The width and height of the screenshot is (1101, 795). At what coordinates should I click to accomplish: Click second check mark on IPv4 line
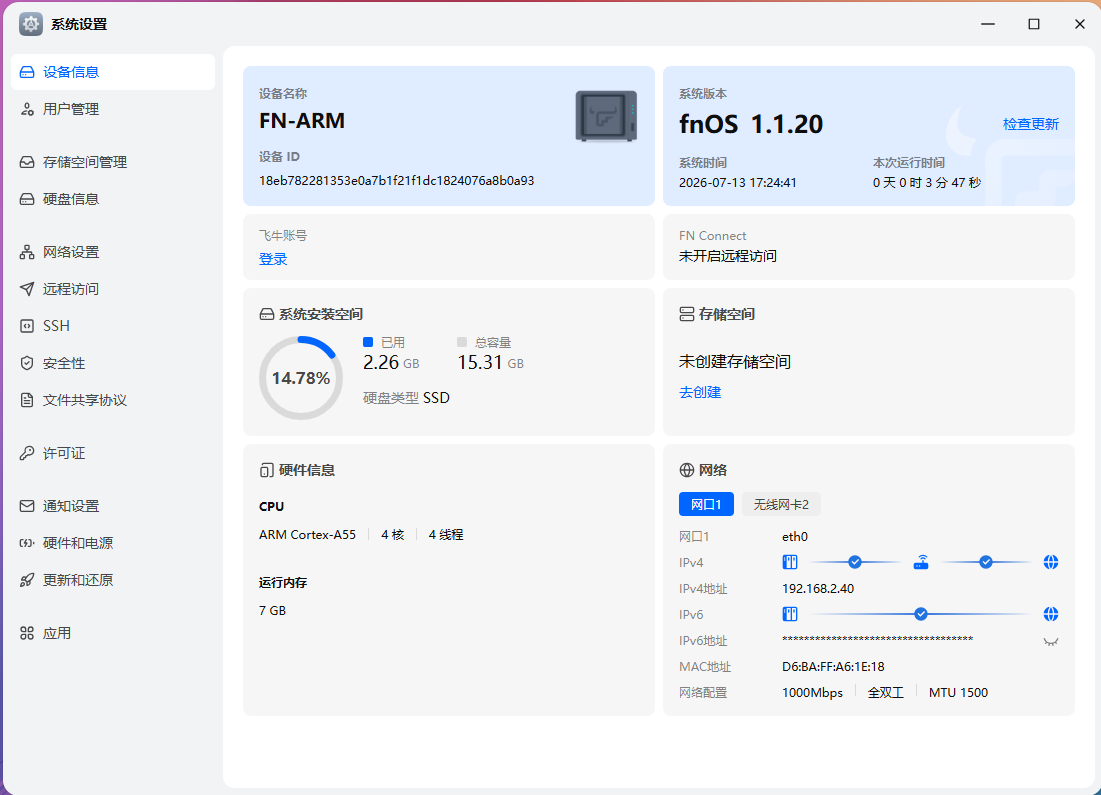pyautogui.click(x=986, y=562)
